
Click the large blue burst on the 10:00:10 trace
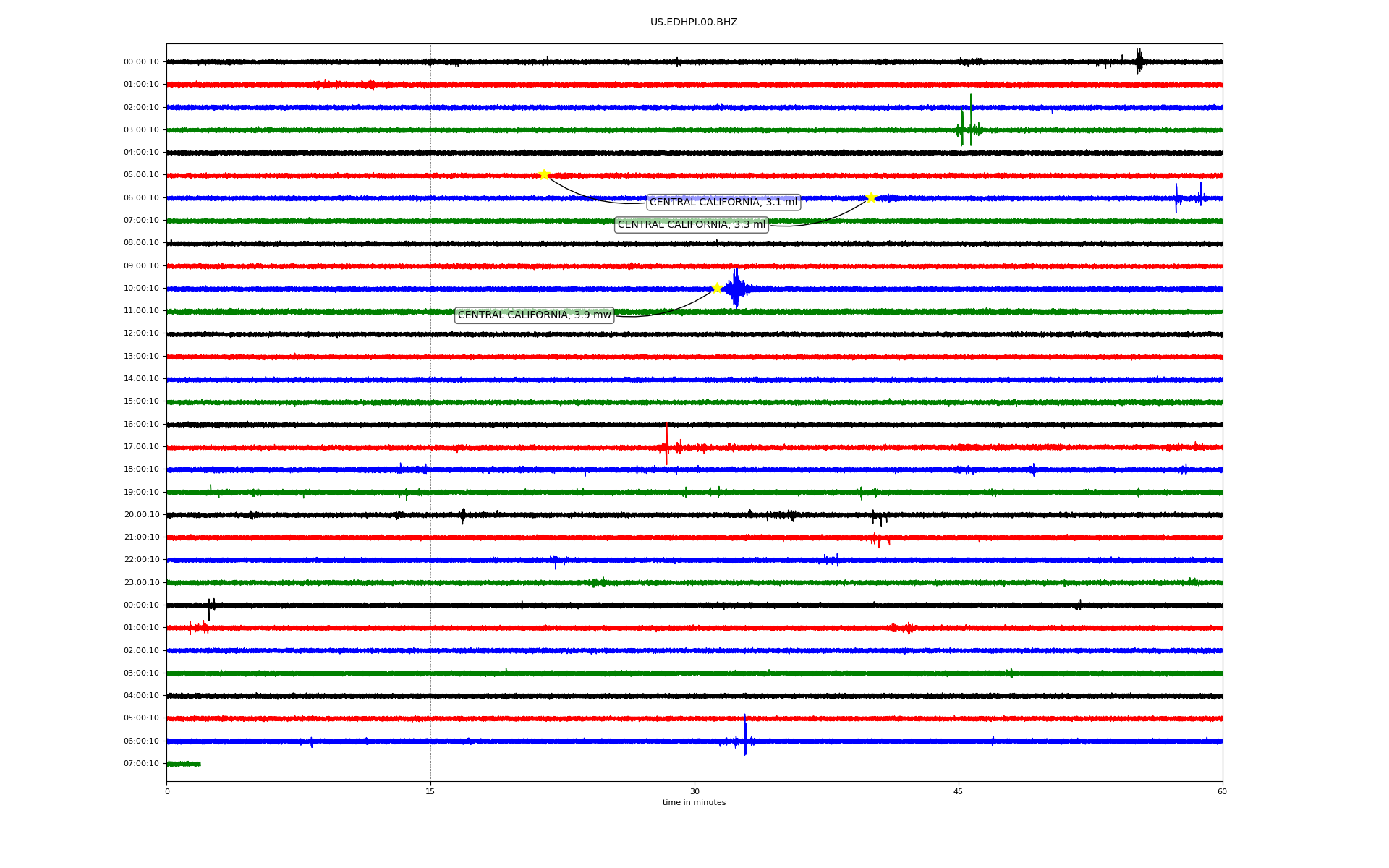coord(736,289)
